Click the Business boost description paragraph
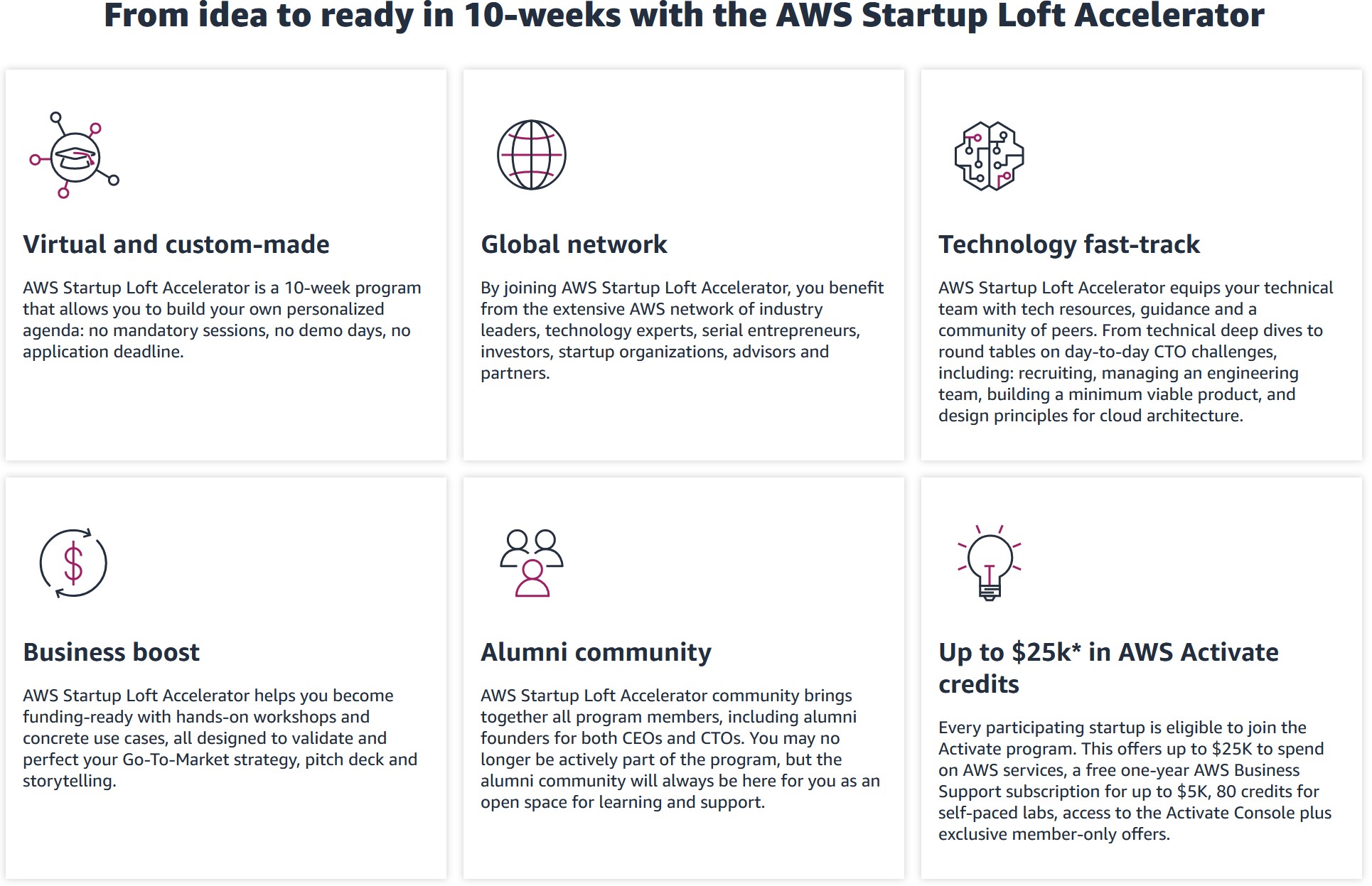The image size is (1372, 886). click(220, 738)
